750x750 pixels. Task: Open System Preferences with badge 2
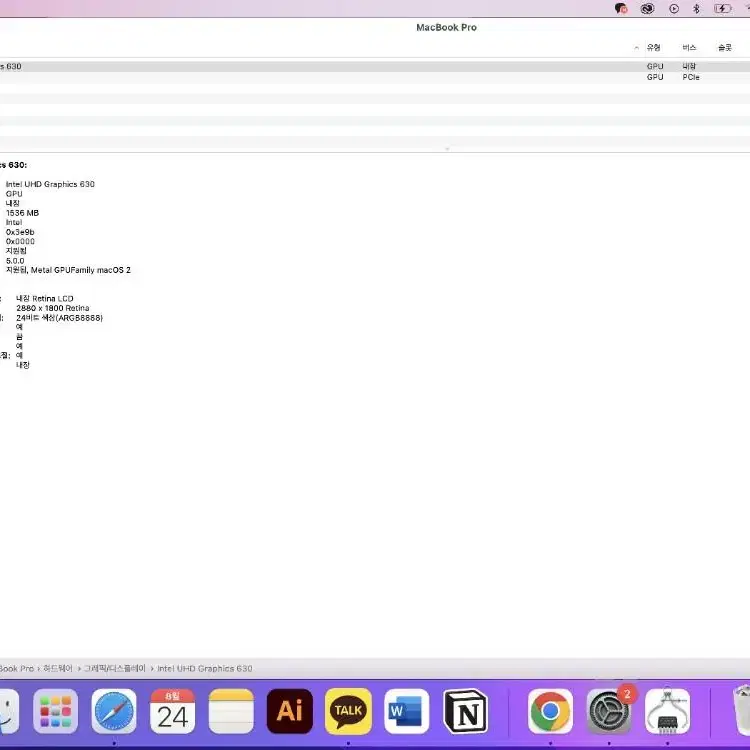point(608,711)
